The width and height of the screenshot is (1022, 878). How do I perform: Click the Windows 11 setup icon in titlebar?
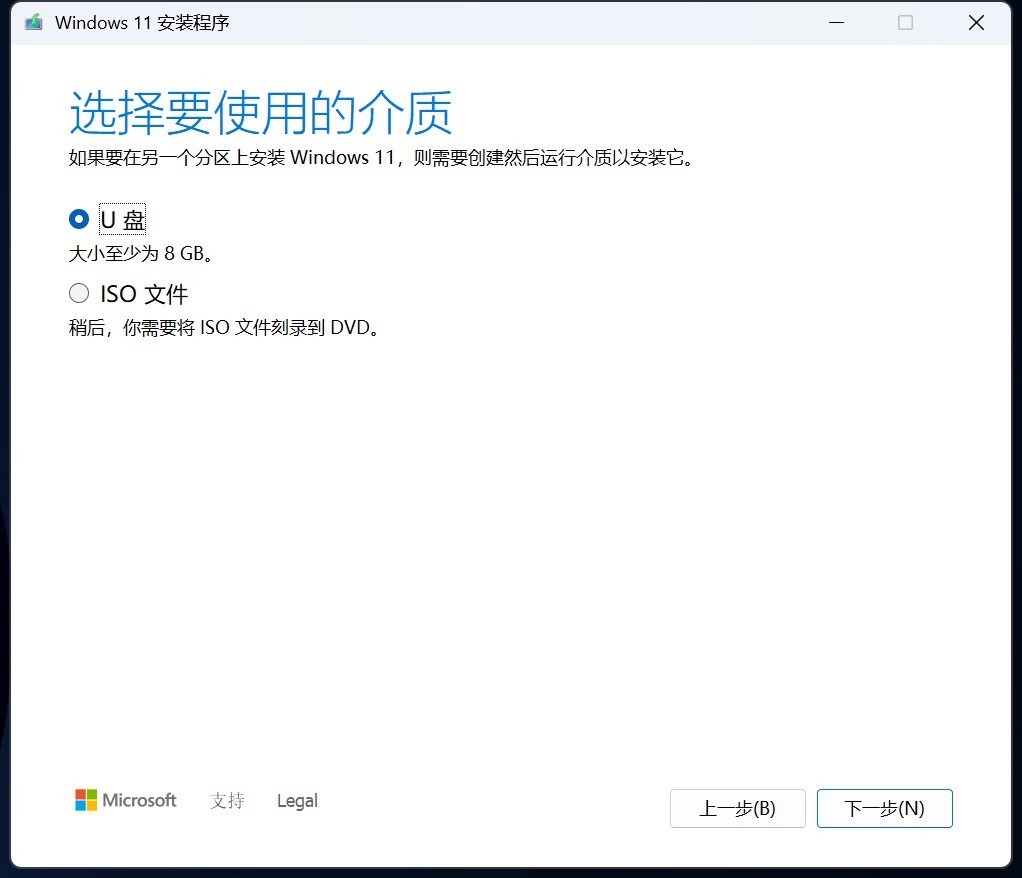(x=32, y=21)
